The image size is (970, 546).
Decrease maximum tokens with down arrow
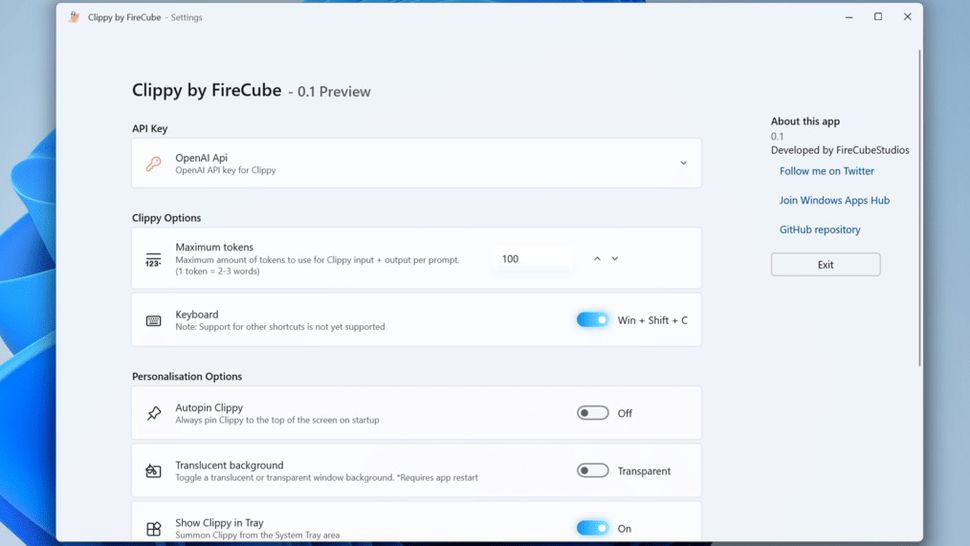(615, 259)
